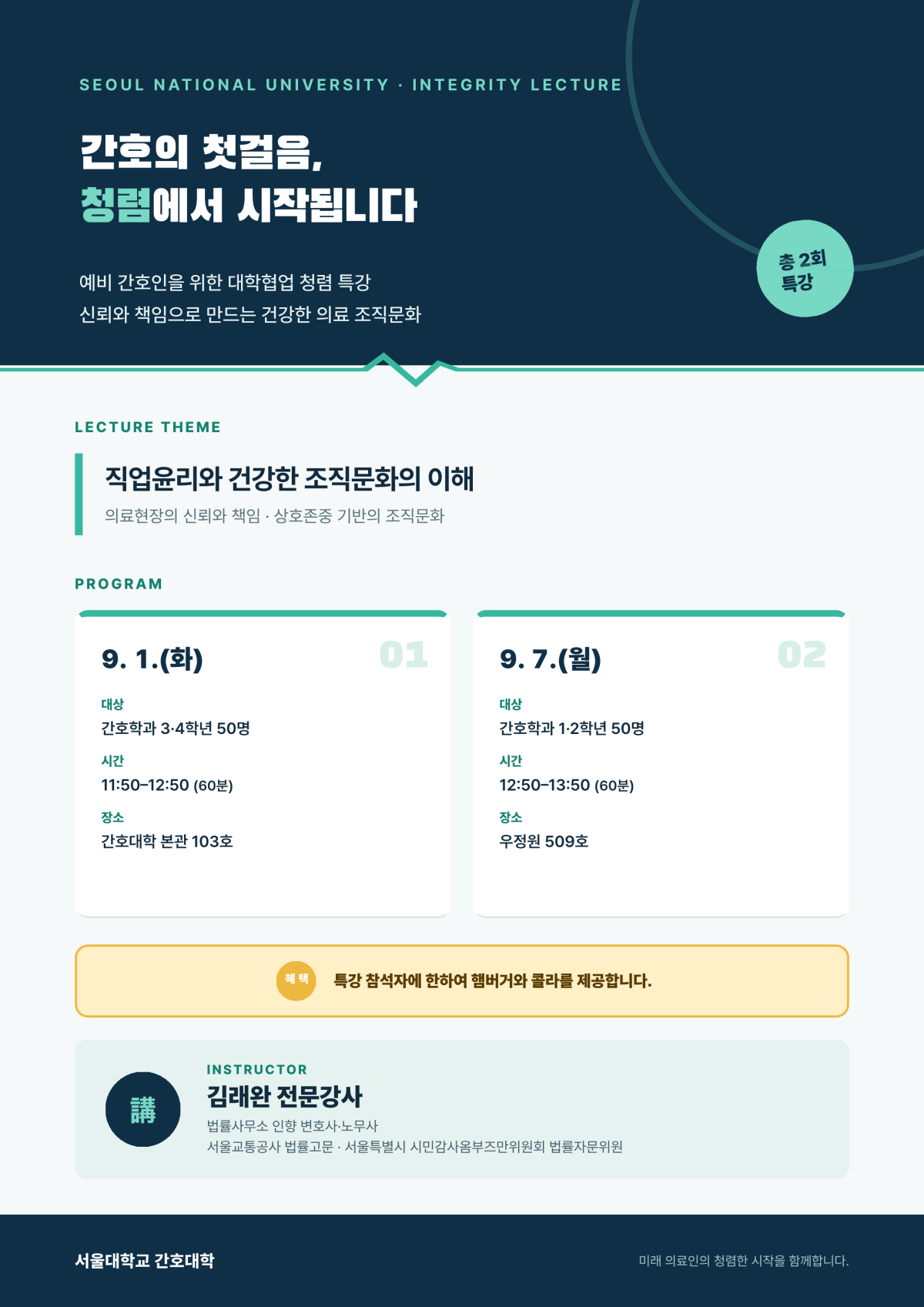This screenshot has width=924, height=1307.
Task: Click the 직업윤리와 건강한 조직문화의 이해 heading
Action: pyautogui.click(x=290, y=478)
